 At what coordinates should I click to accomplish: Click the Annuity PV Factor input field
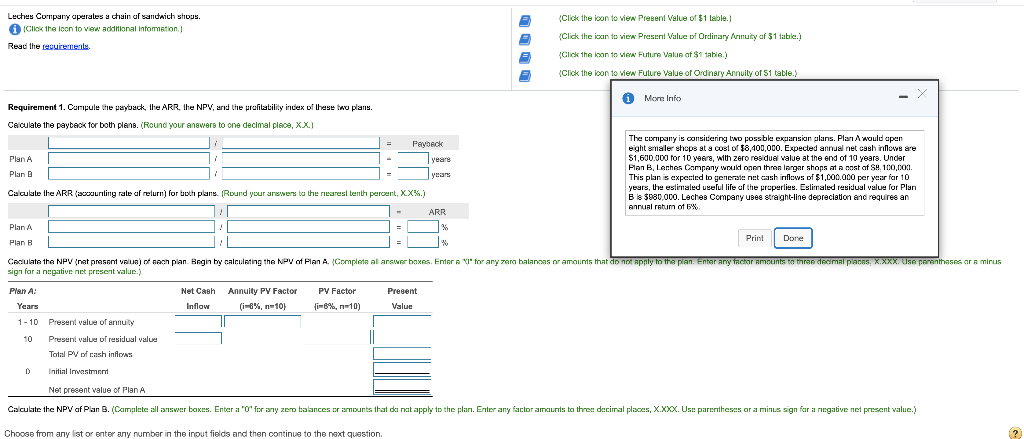[263, 321]
